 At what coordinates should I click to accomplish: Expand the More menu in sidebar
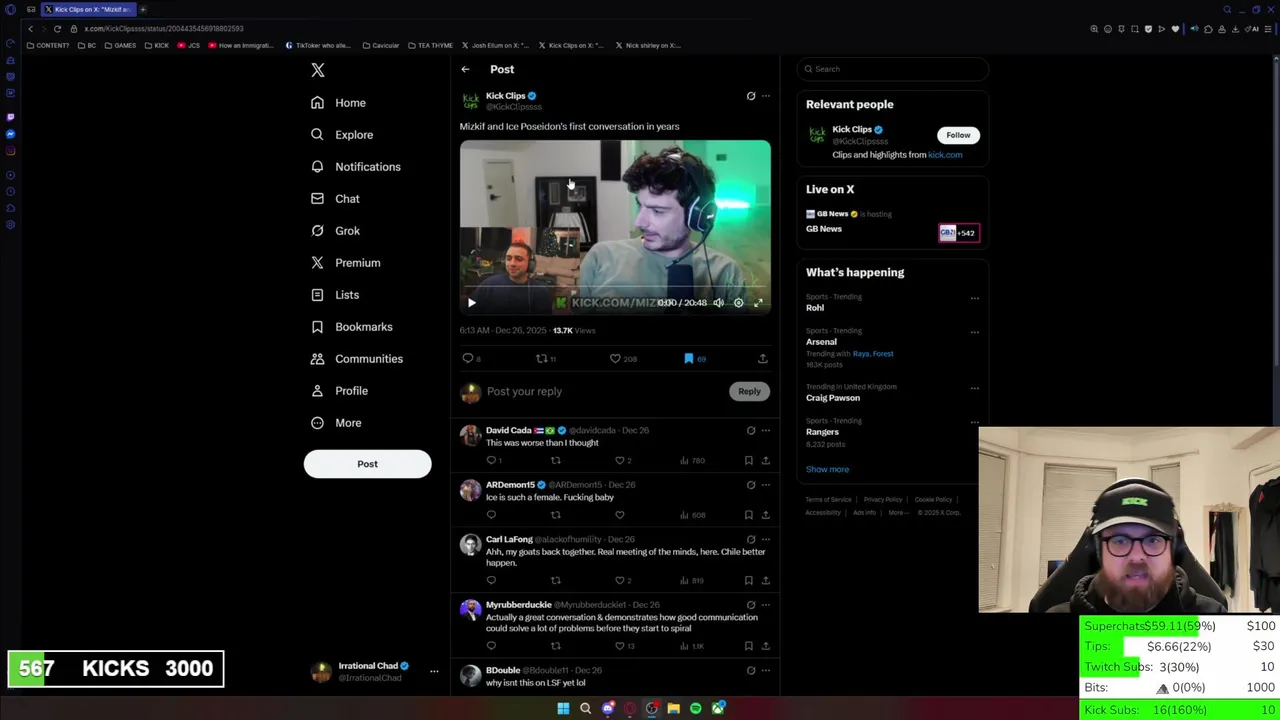(x=335, y=423)
